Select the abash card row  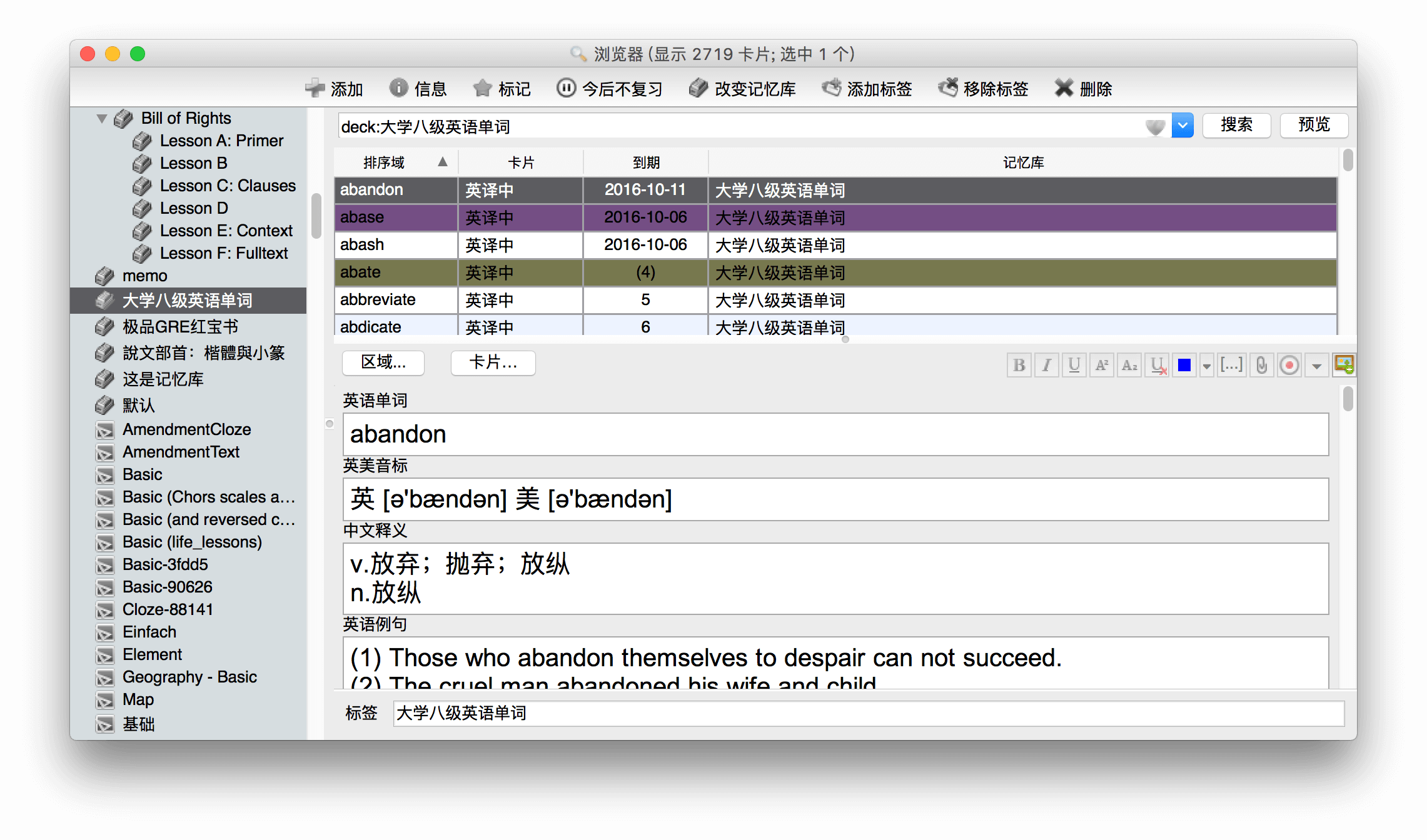click(835, 245)
